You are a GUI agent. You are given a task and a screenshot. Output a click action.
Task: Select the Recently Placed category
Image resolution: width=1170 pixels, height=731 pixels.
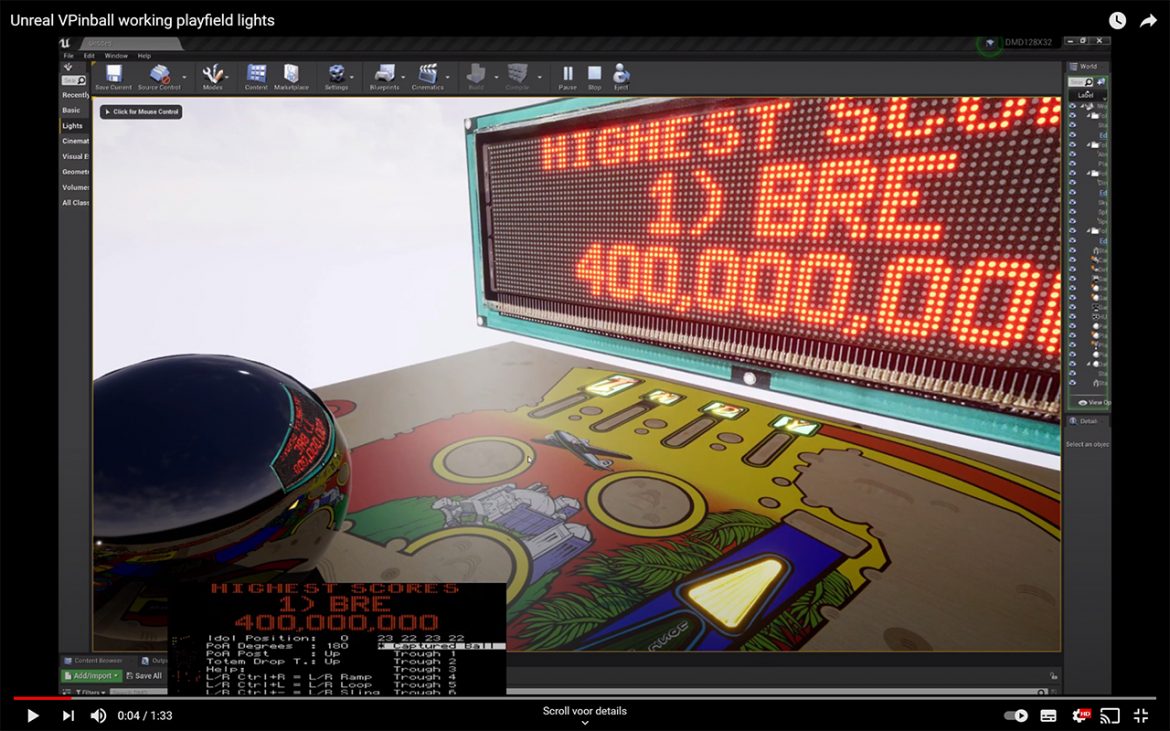(75, 95)
